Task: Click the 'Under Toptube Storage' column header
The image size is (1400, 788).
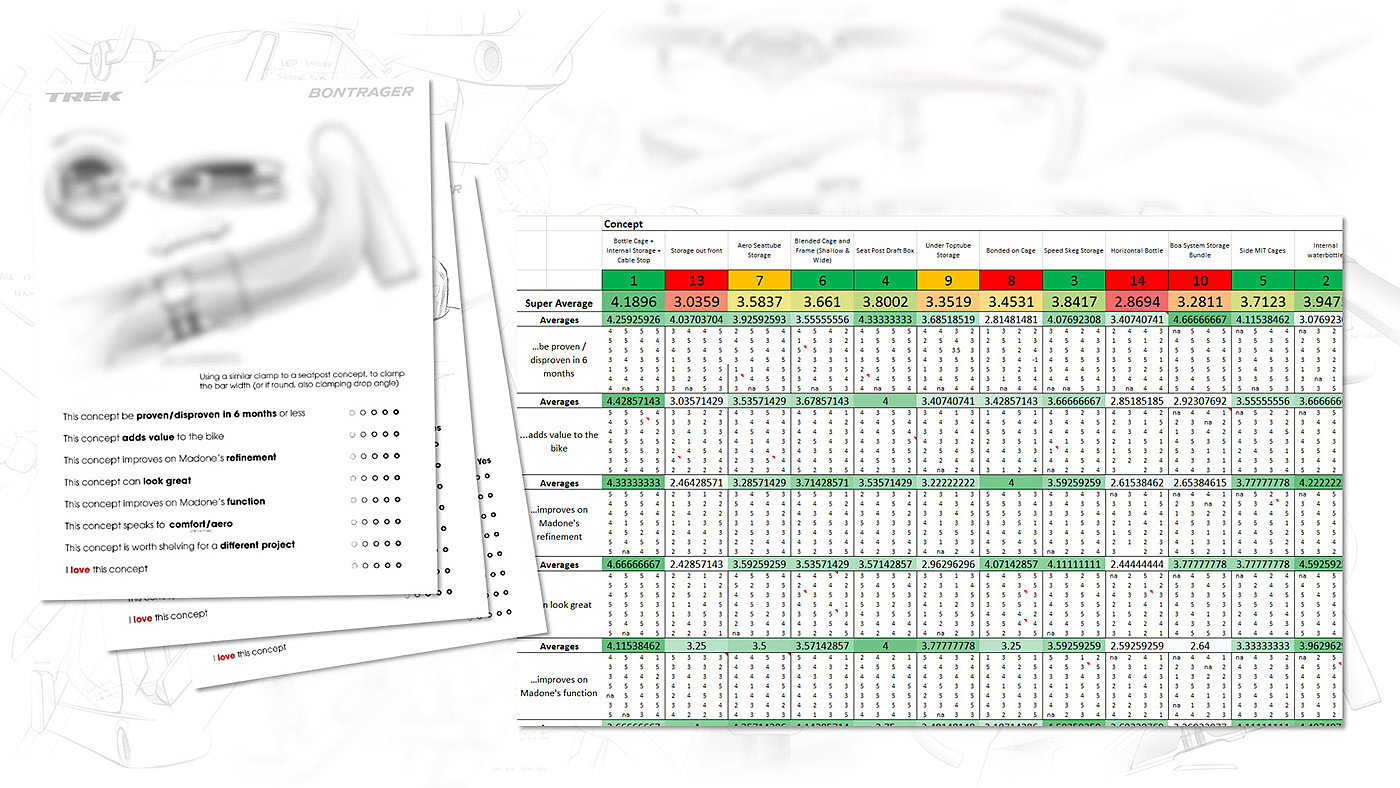Action: 948,250
